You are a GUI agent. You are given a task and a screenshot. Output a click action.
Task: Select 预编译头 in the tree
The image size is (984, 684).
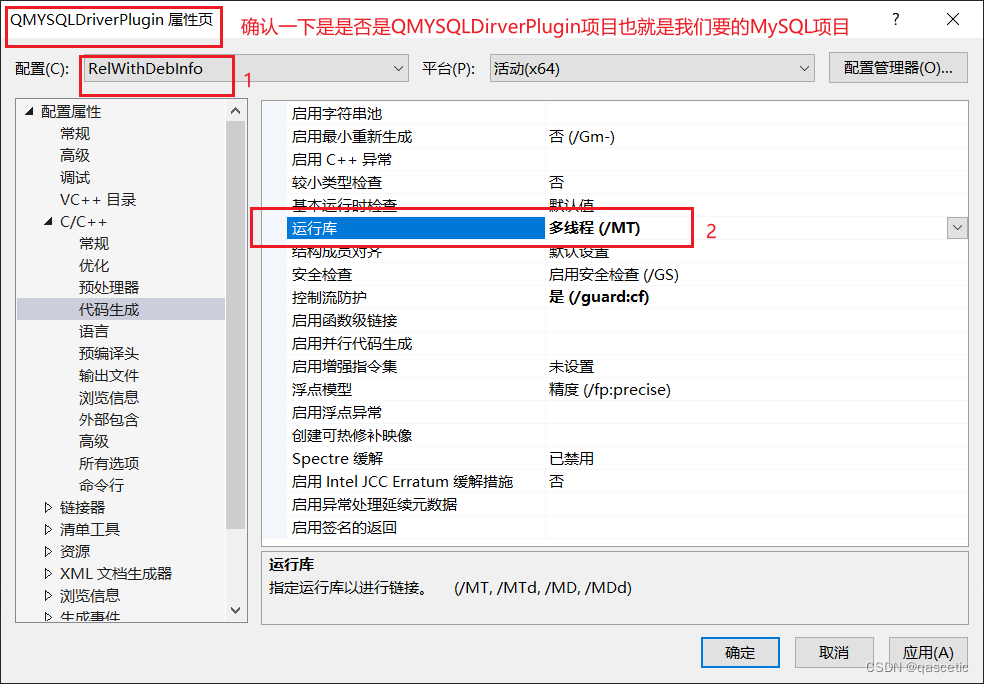click(x=109, y=353)
